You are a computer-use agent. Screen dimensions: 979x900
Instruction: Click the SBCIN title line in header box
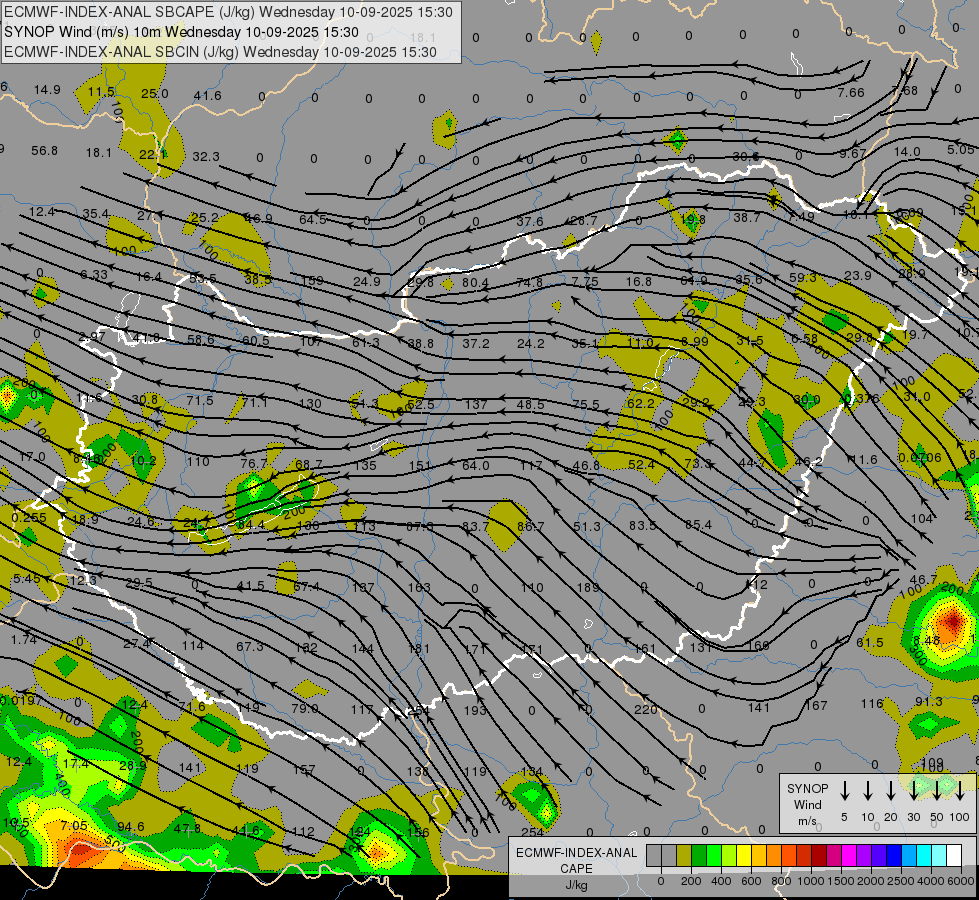(220, 52)
